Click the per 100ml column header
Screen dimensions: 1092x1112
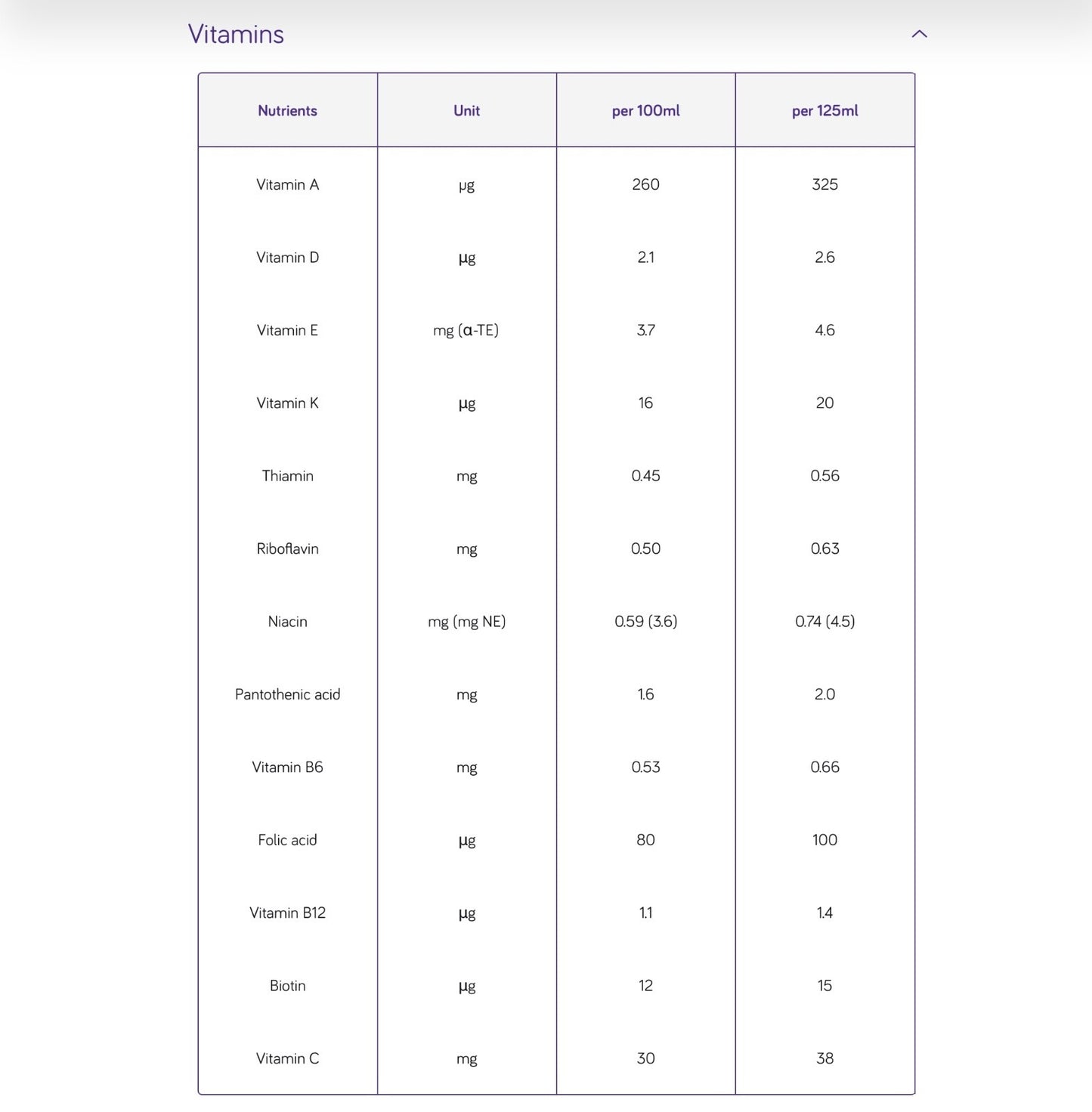pyautogui.click(x=645, y=111)
